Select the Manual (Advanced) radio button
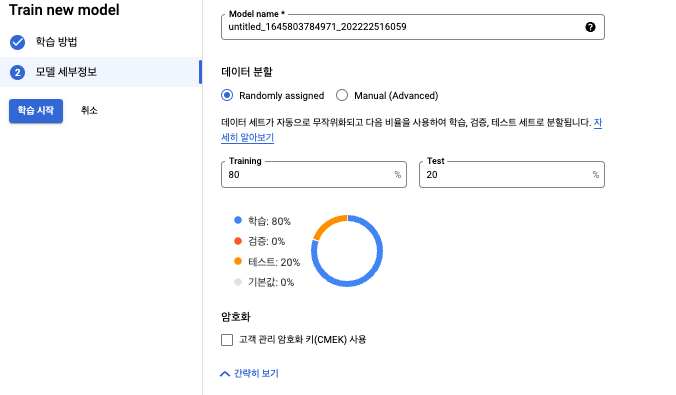The height and width of the screenshot is (395, 676). click(342, 95)
